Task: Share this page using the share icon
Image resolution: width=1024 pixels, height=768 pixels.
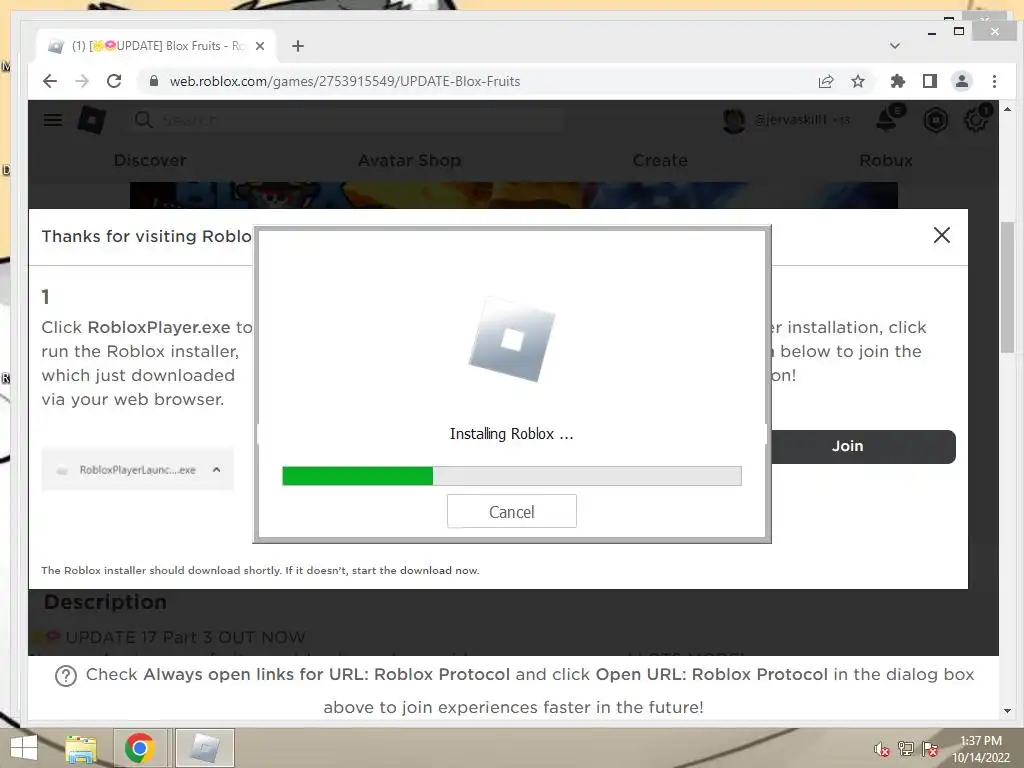Action: (825, 81)
